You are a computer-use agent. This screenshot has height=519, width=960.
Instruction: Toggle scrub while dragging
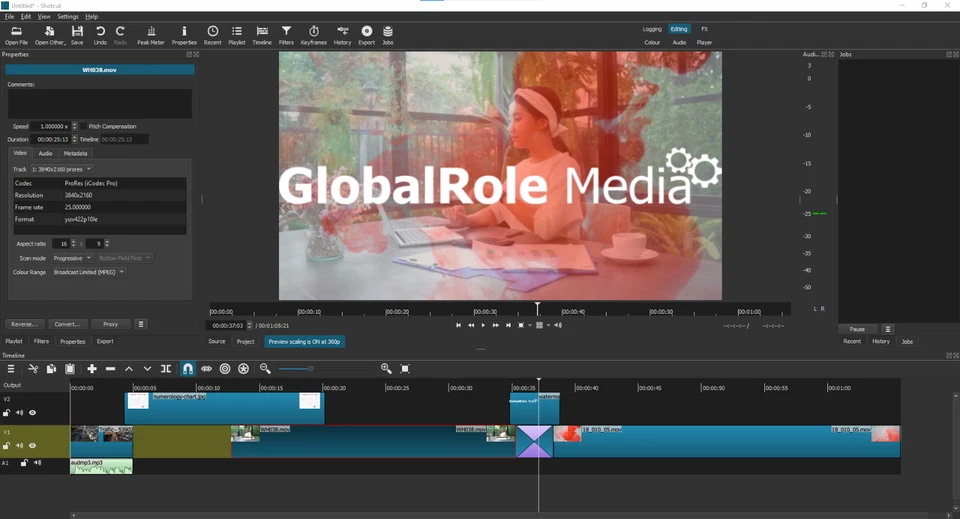(206, 368)
